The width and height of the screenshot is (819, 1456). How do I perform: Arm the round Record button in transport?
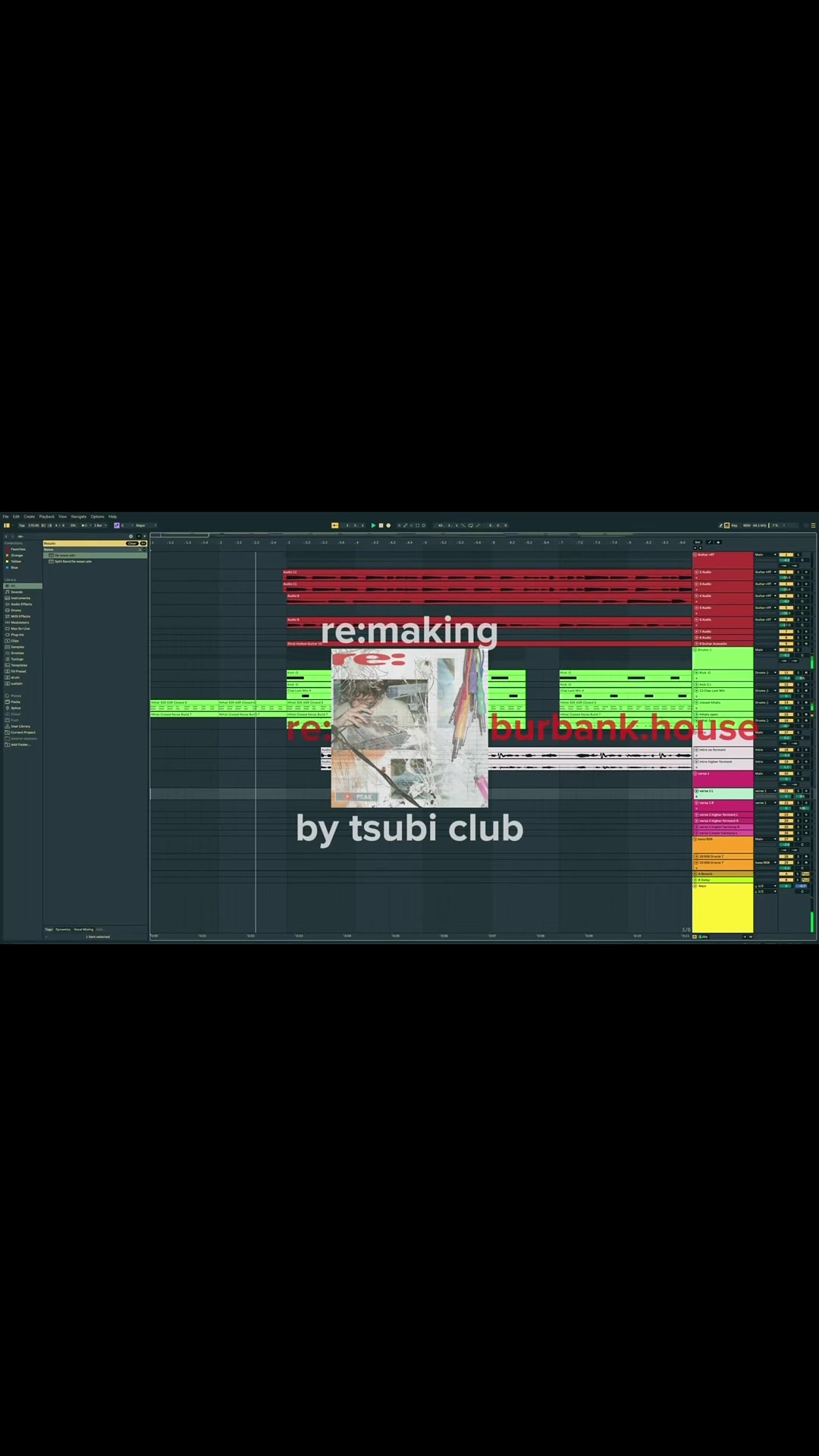388,525
